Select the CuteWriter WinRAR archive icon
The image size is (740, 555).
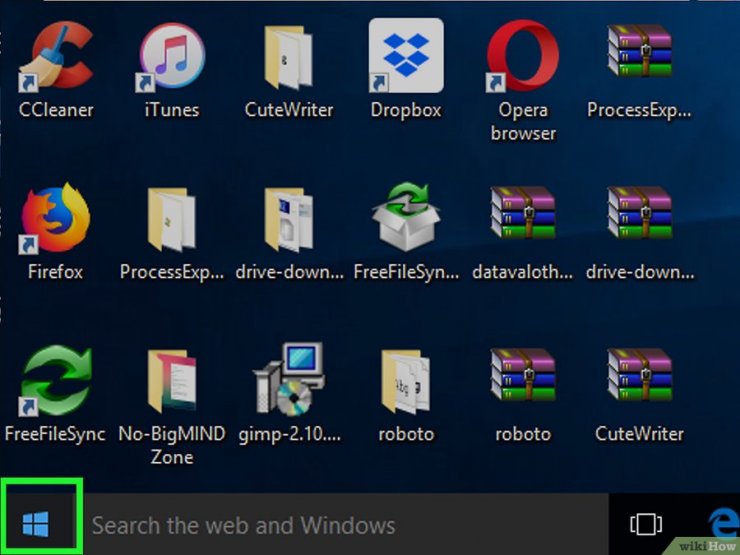pos(639,375)
